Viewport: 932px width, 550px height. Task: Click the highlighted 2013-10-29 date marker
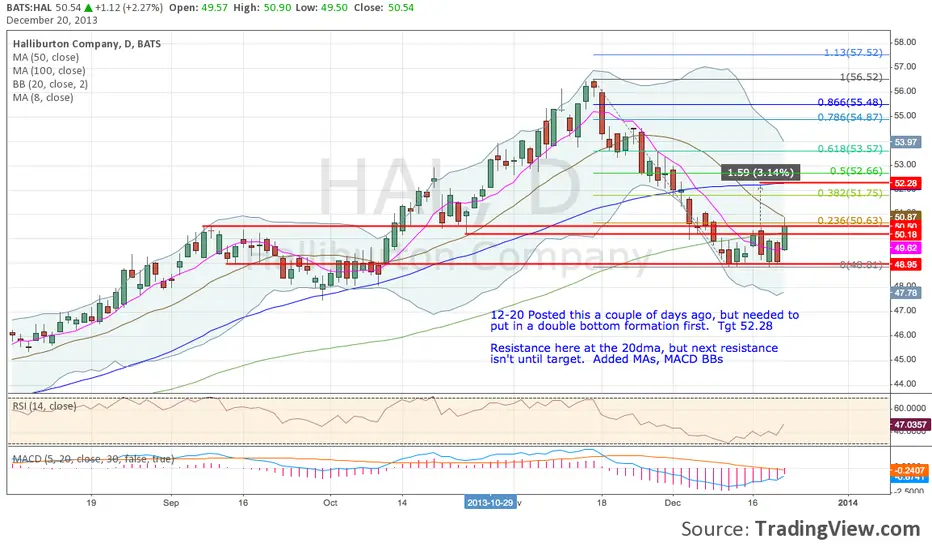(490, 502)
